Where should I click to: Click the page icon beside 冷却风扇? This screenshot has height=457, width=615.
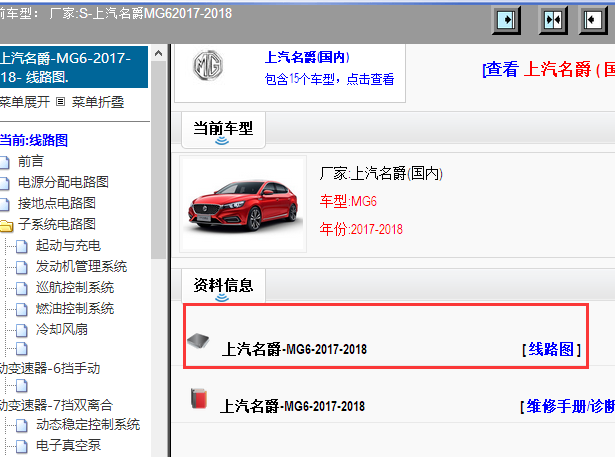(22, 330)
